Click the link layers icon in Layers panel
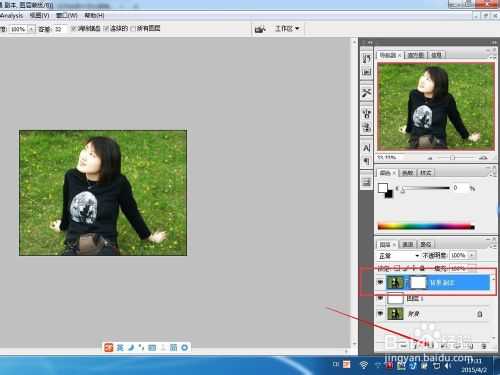This screenshot has width=500, height=375. pos(404,346)
